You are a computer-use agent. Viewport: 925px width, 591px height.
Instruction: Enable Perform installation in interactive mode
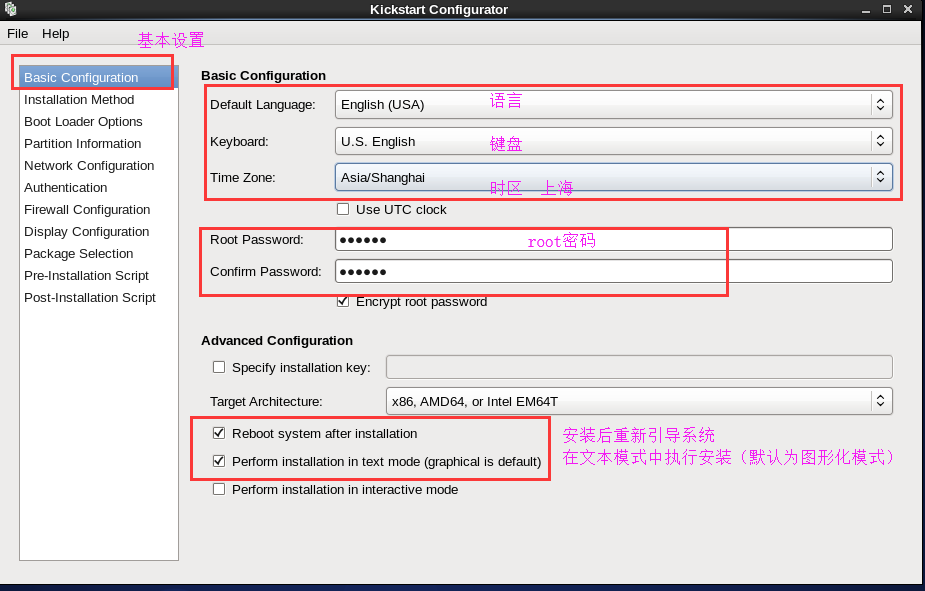(x=219, y=489)
